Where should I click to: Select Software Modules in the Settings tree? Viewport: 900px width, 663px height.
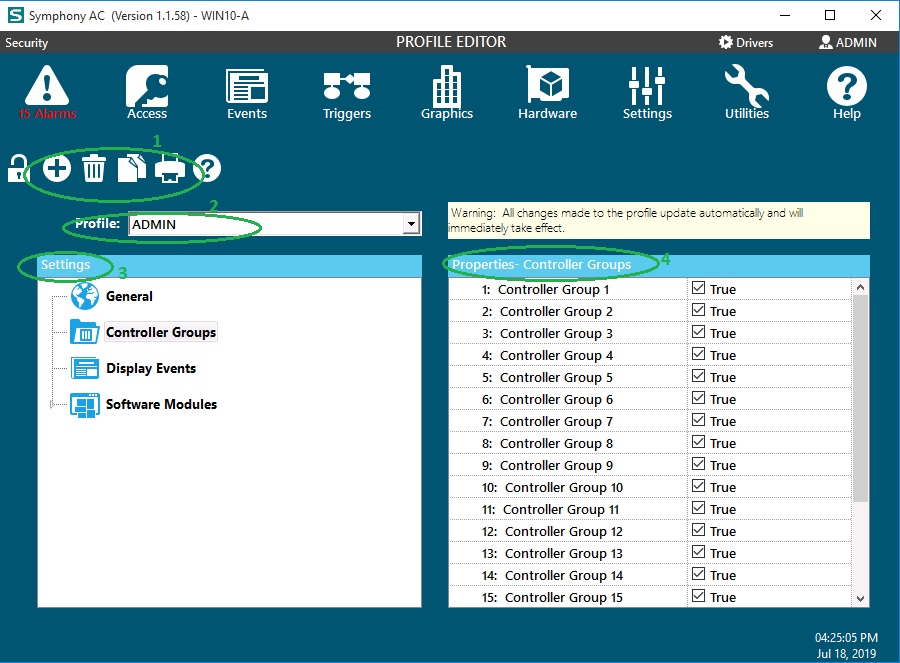click(161, 405)
